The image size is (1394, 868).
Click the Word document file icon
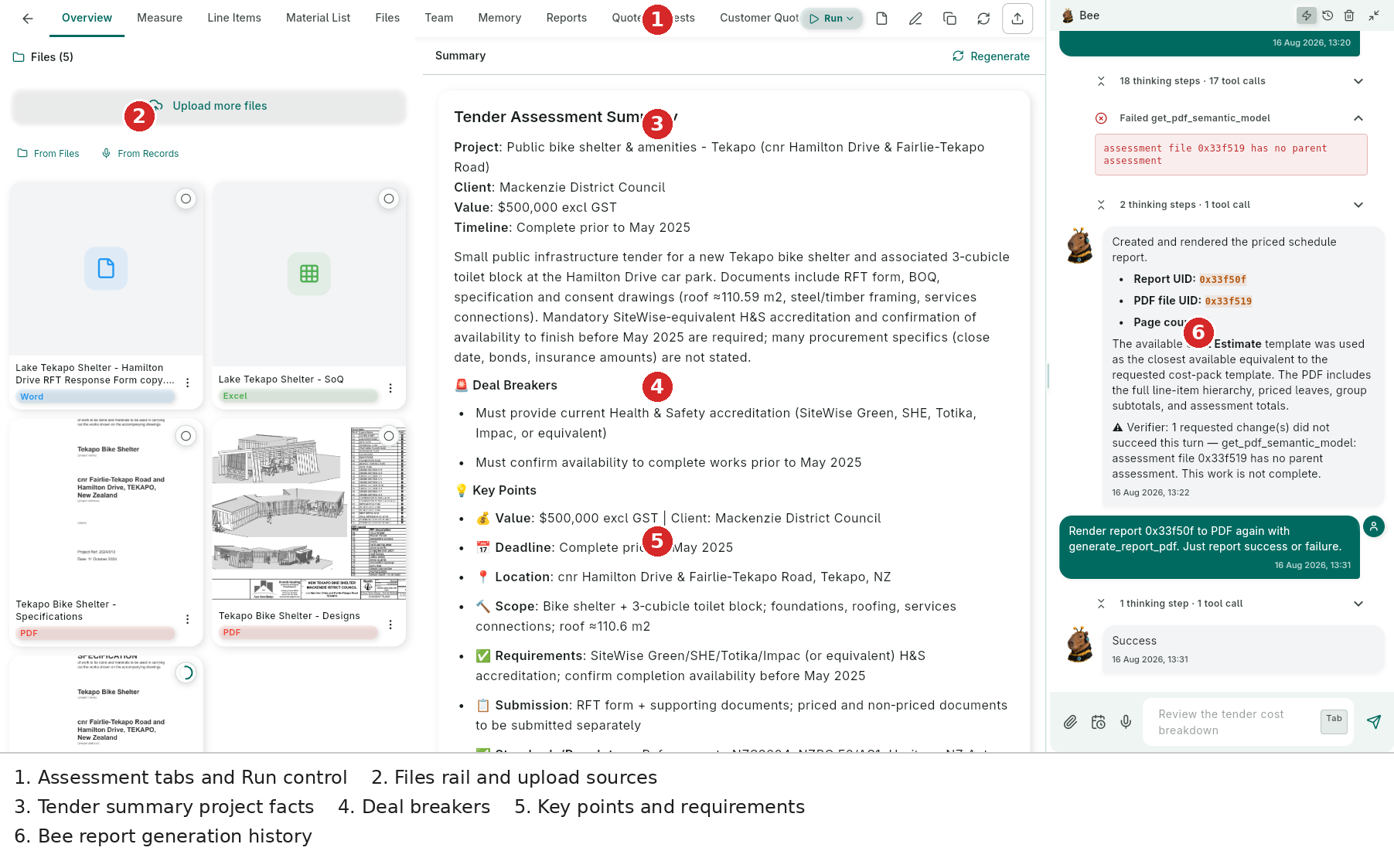click(106, 268)
